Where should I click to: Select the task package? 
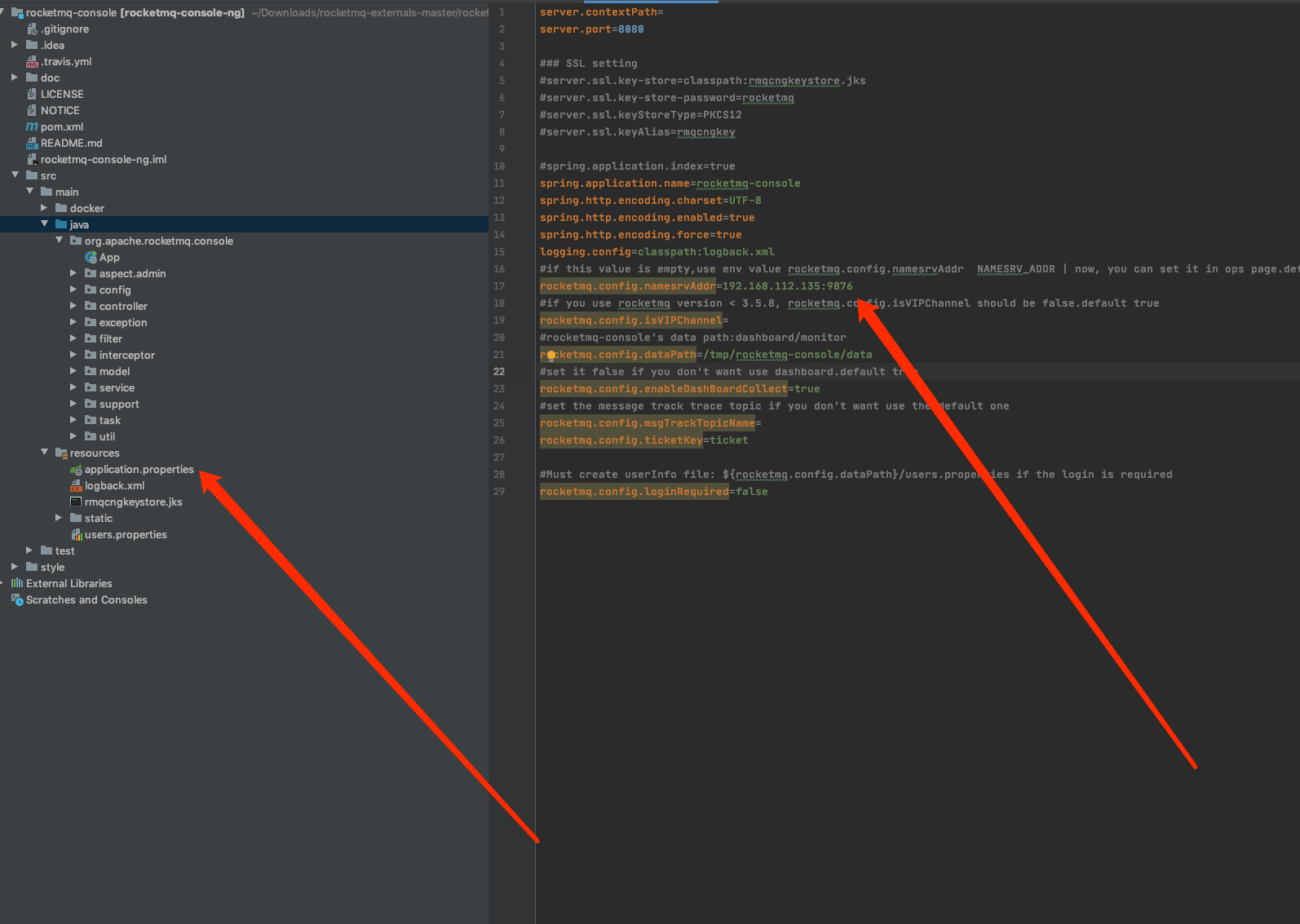point(110,421)
